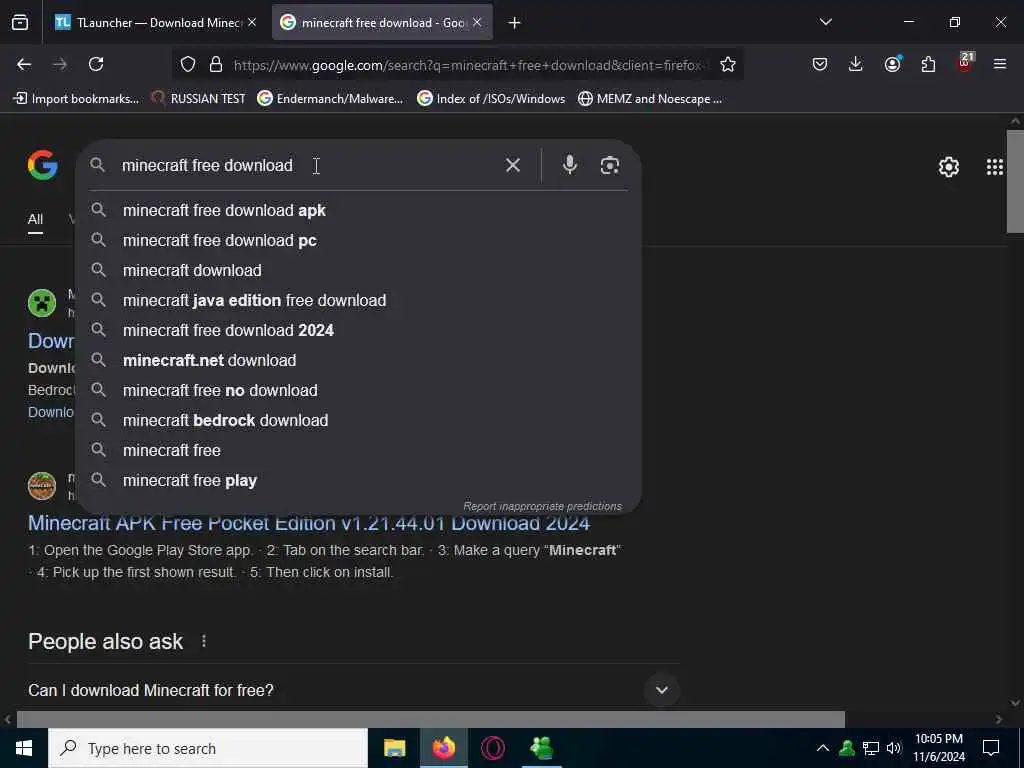Click Report inappropriate predictions link
This screenshot has height=768, width=1024.
pyautogui.click(x=542, y=506)
